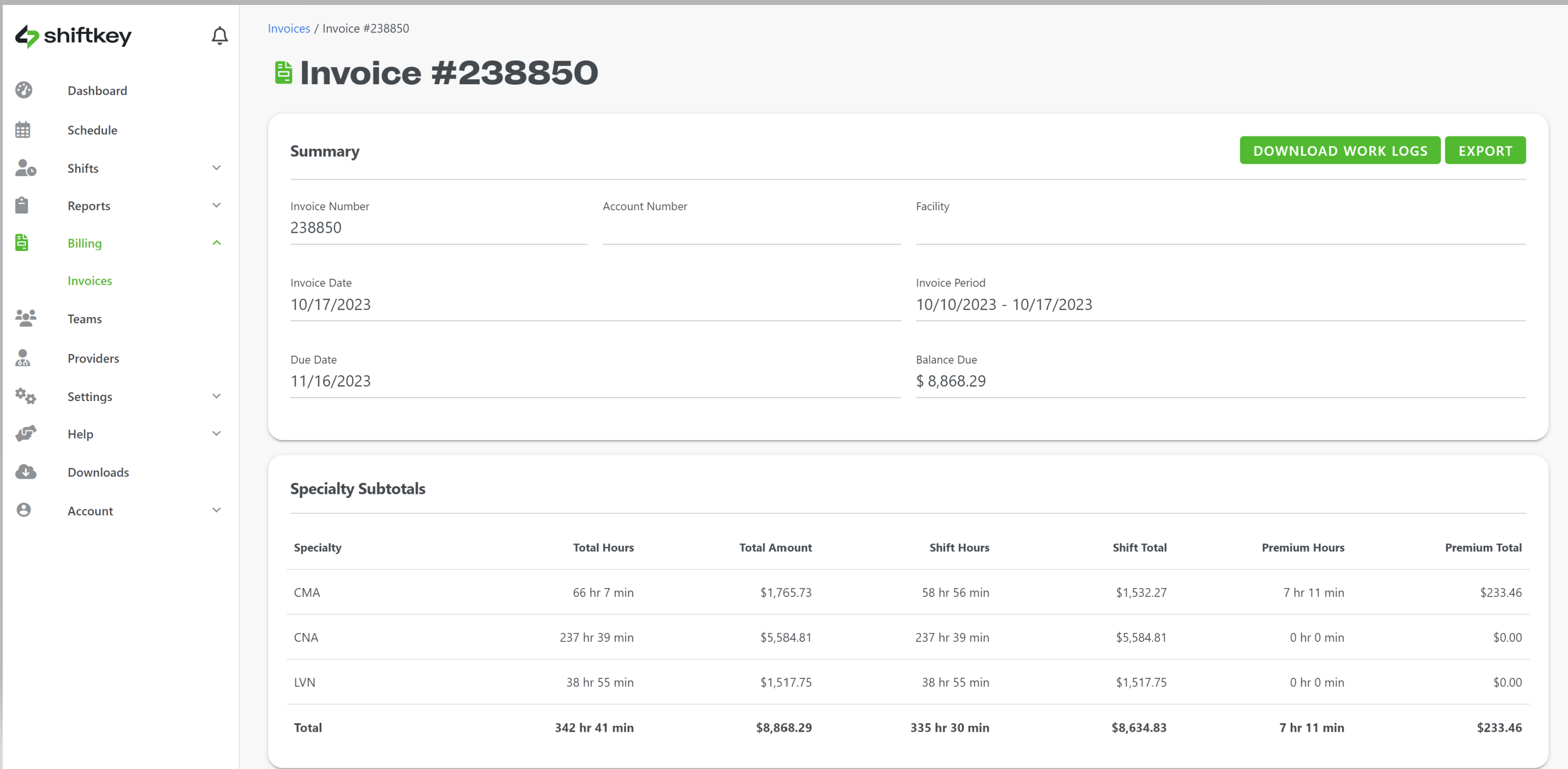Open the green invoice icon beside the title
Viewport: 1568px width, 769px height.
point(284,72)
